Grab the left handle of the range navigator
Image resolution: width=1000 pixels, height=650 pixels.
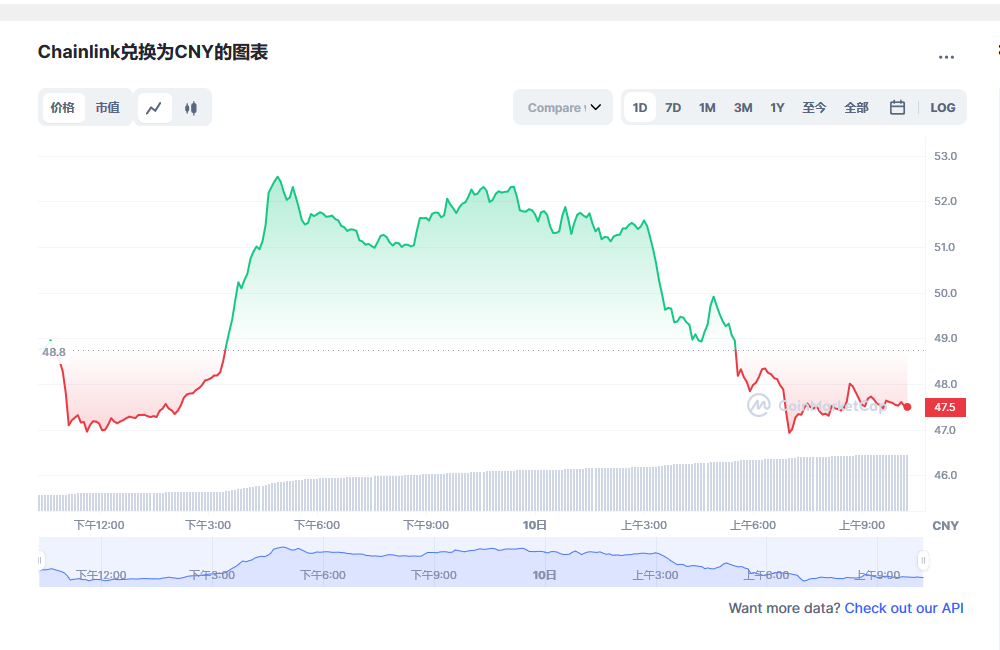40,561
